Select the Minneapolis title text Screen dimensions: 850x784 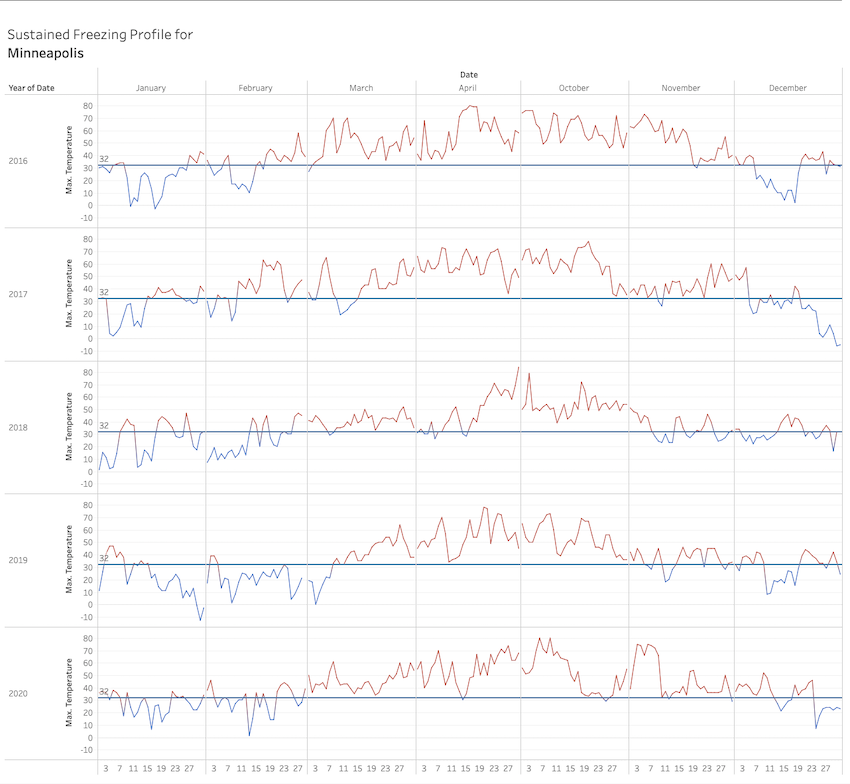pos(46,53)
